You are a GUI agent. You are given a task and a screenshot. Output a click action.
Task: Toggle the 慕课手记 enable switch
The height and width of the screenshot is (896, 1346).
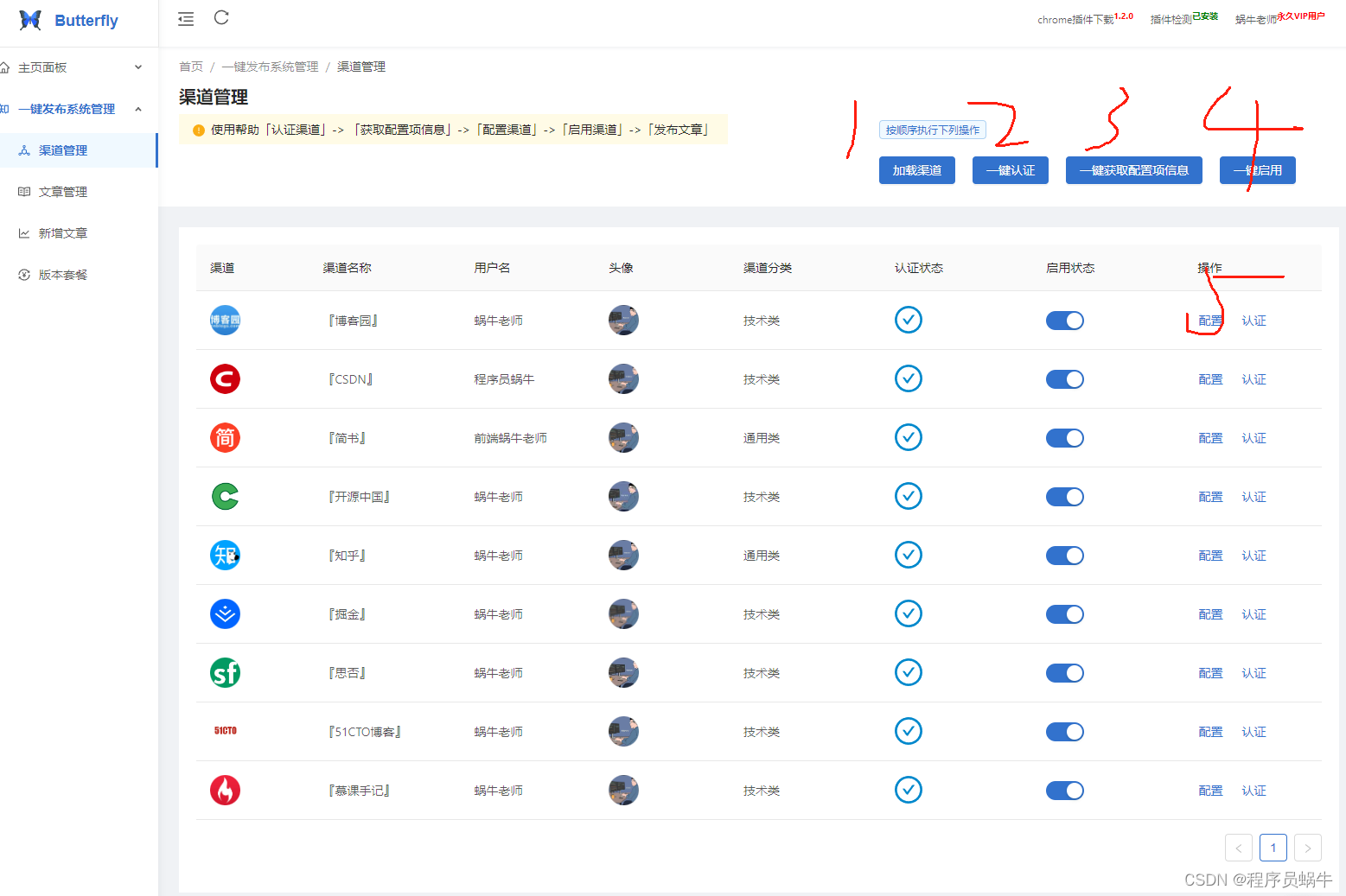(x=1064, y=791)
